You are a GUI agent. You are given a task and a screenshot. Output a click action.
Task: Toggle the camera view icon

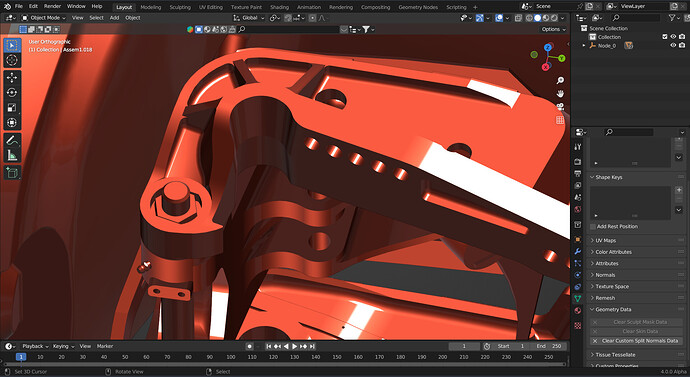point(560,107)
